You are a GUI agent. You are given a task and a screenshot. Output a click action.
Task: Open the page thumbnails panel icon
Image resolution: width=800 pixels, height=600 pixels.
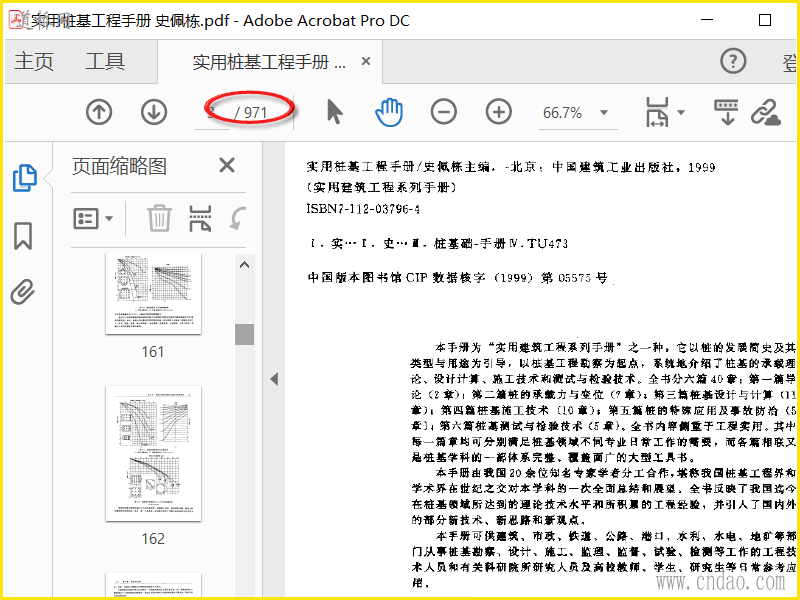24,178
